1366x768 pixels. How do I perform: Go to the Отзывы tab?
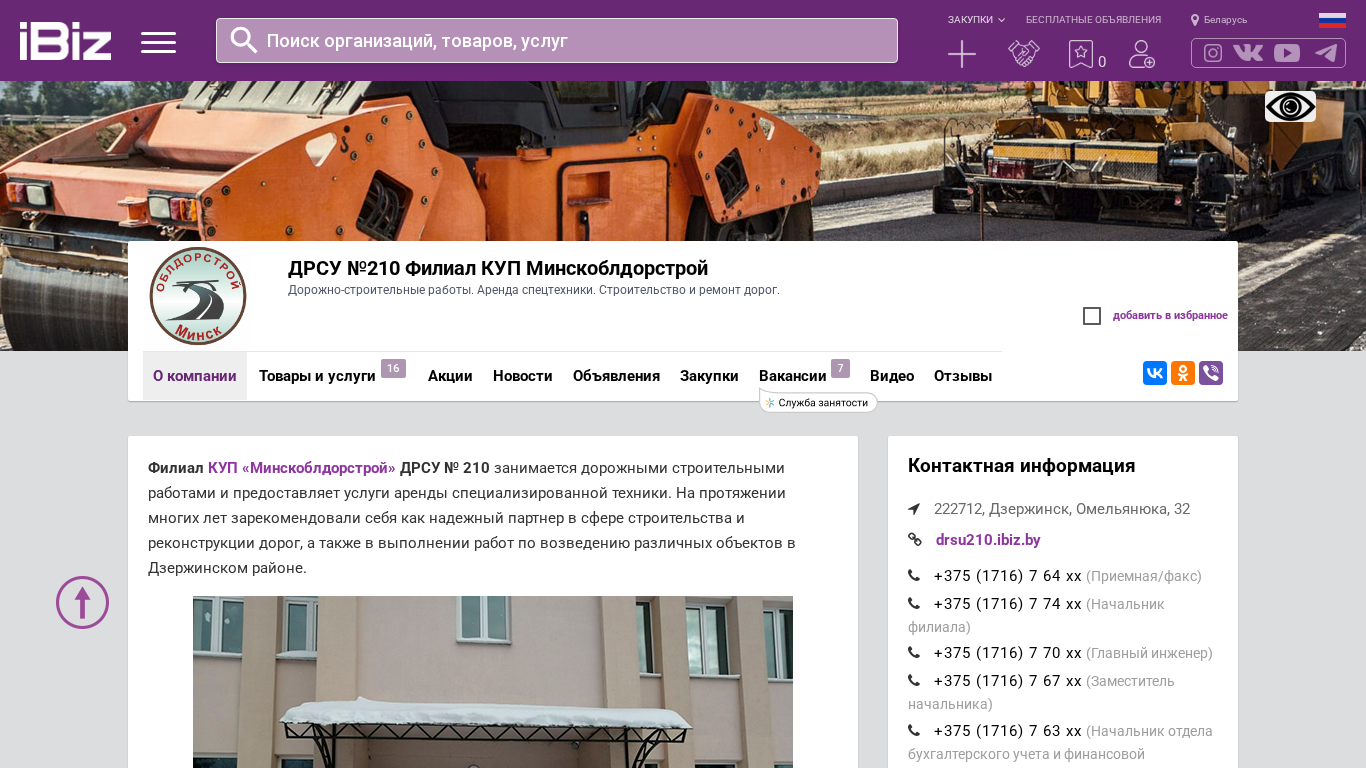tap(963, 376)
